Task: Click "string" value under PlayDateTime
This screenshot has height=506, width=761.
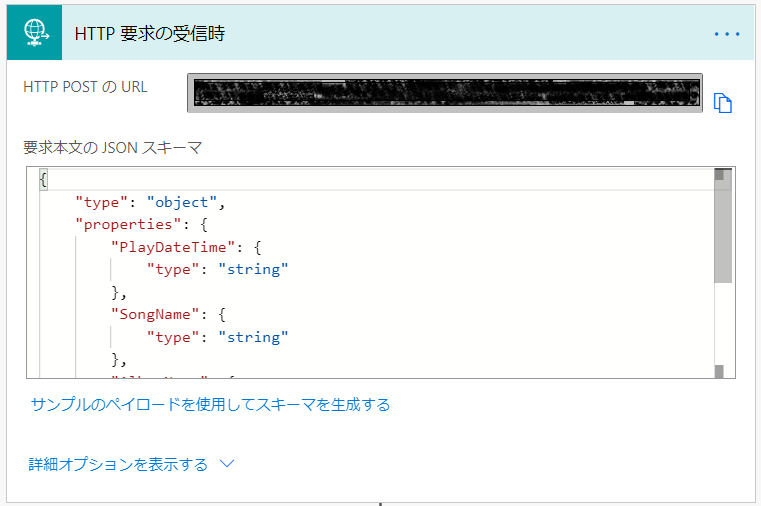Action: 253,269
